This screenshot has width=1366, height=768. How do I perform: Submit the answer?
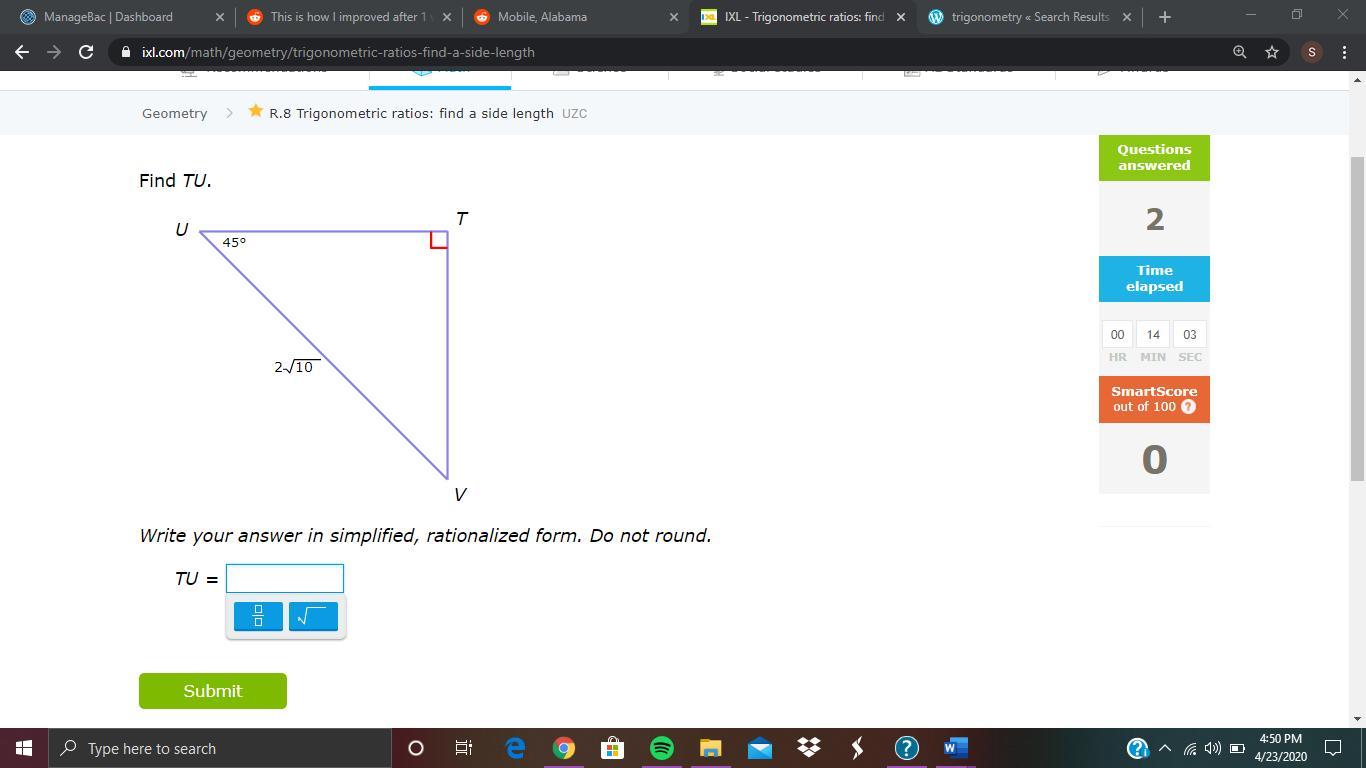point(213,691)
